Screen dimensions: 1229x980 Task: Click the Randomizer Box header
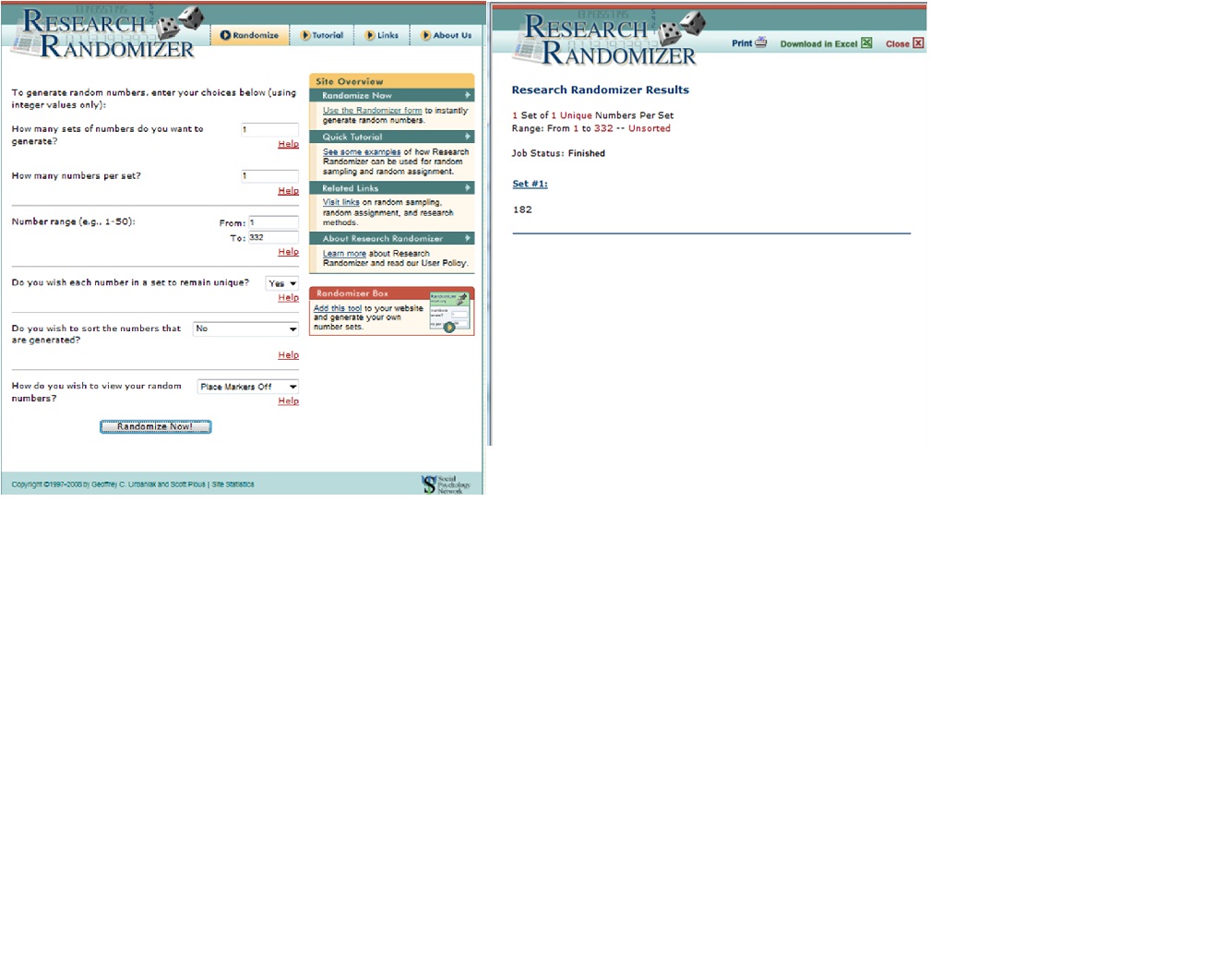click(391, 293)
